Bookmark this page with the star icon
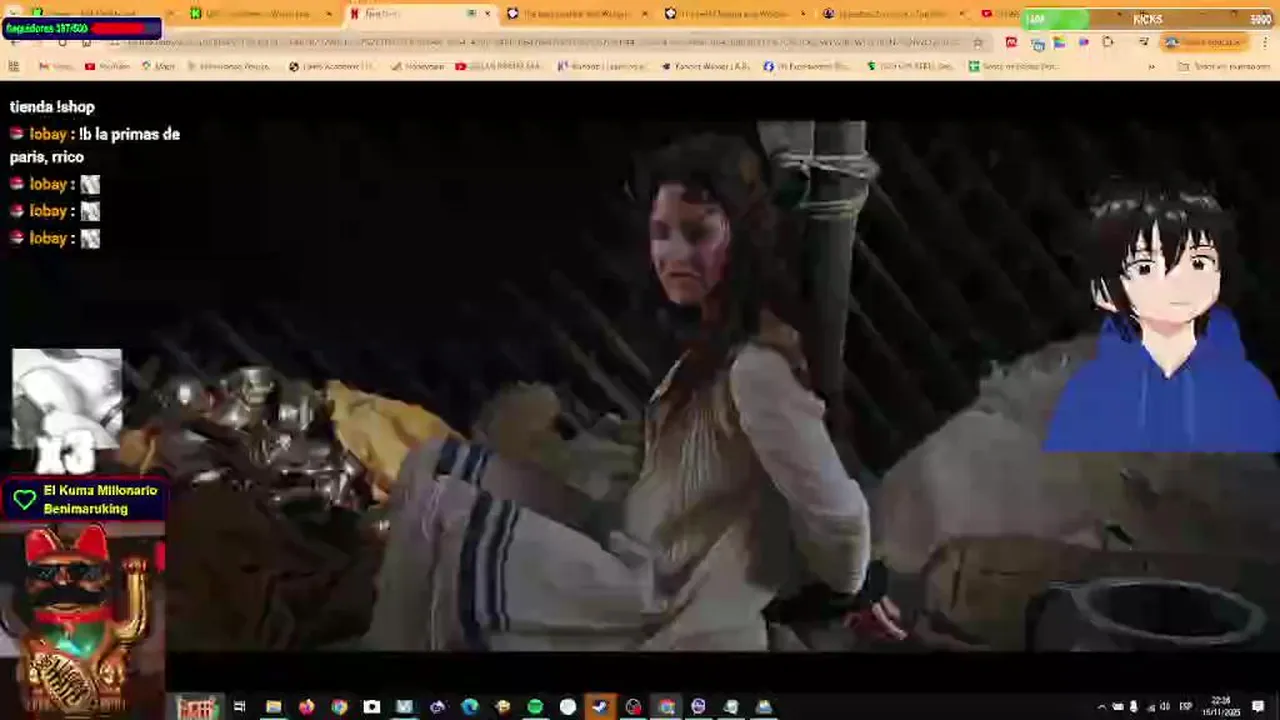 (x=978, y=42)
